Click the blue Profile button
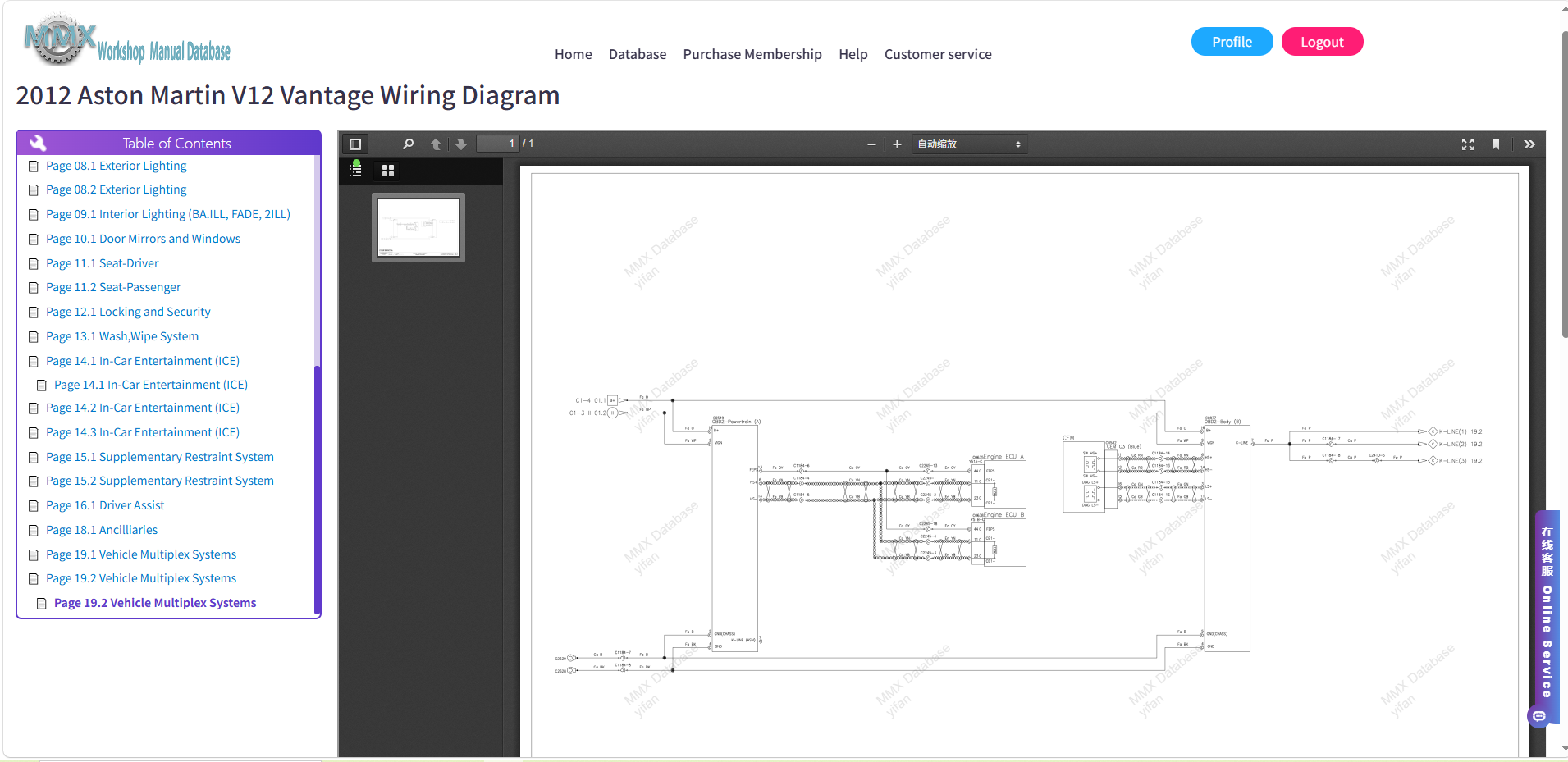Screen dimensions: 1568x762 1232,42
